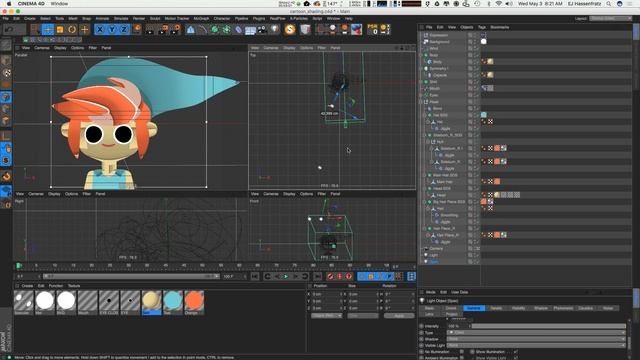Screen dimensions: 640x360
Task: Open the Texture menu in Material Manager
Action: [x=74, y=286]
